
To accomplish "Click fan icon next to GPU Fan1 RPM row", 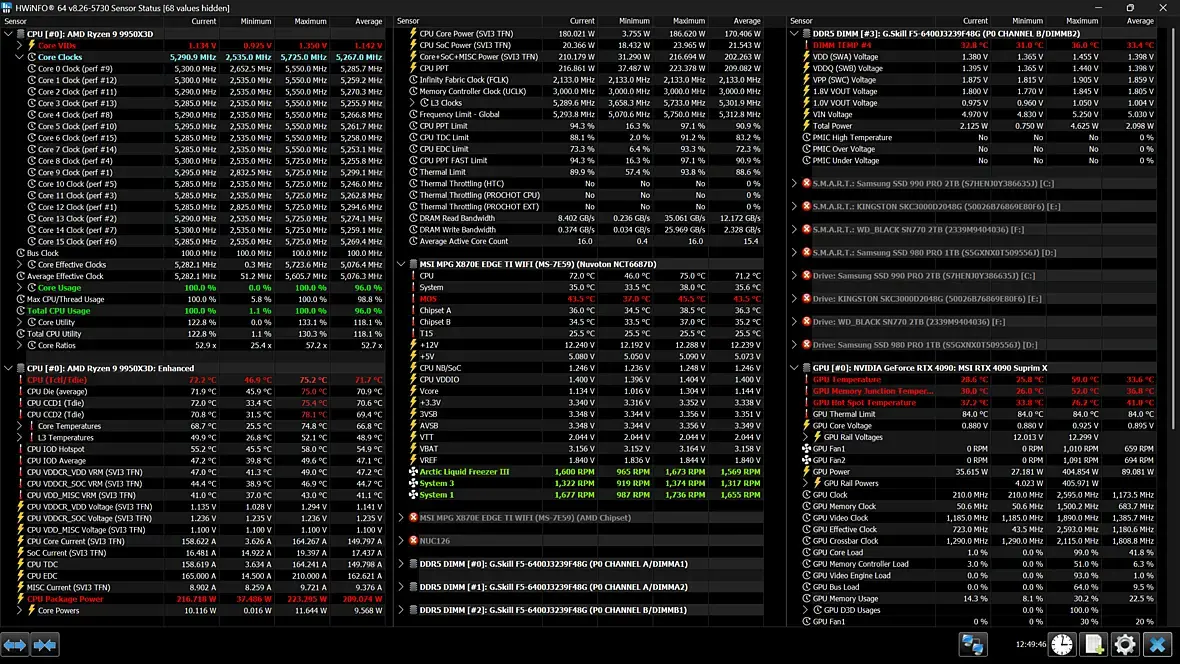I will pyautogui.click(x=806, y=449).
